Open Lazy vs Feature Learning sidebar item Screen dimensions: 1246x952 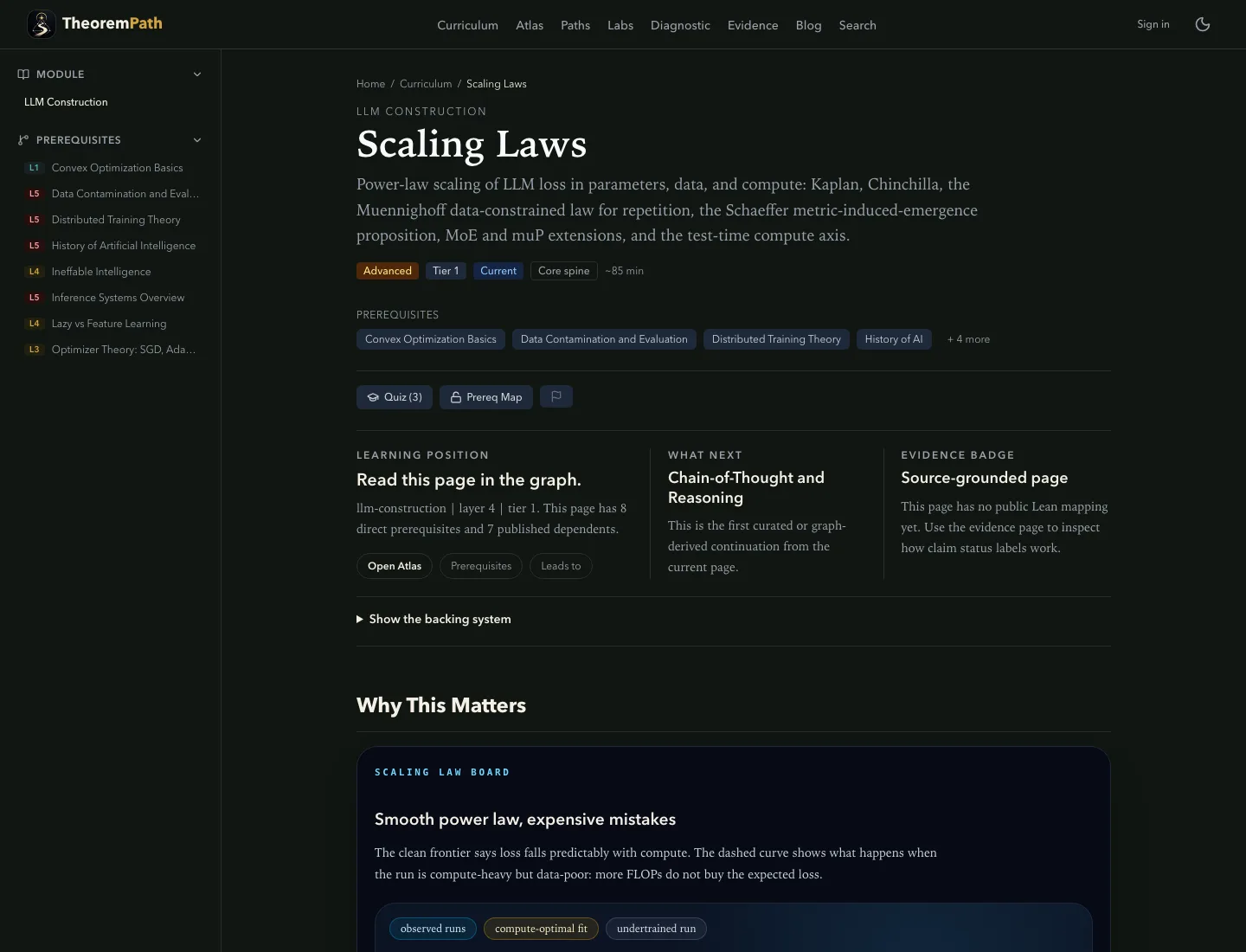109,324
